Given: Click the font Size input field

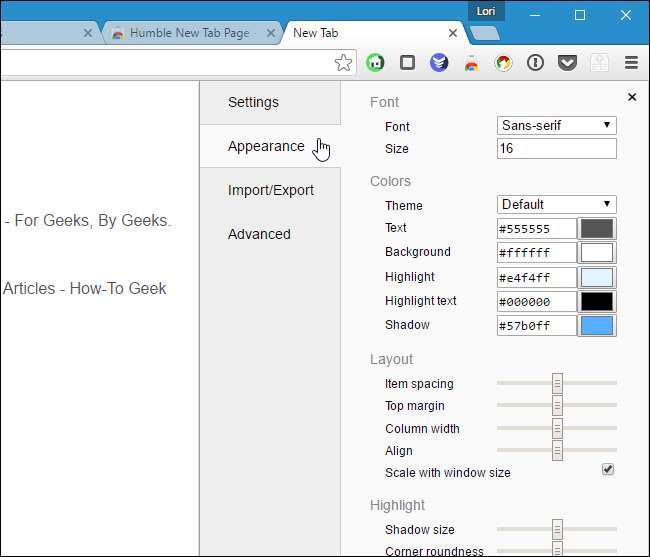Looking at the screenshot, I should (556, 148).
